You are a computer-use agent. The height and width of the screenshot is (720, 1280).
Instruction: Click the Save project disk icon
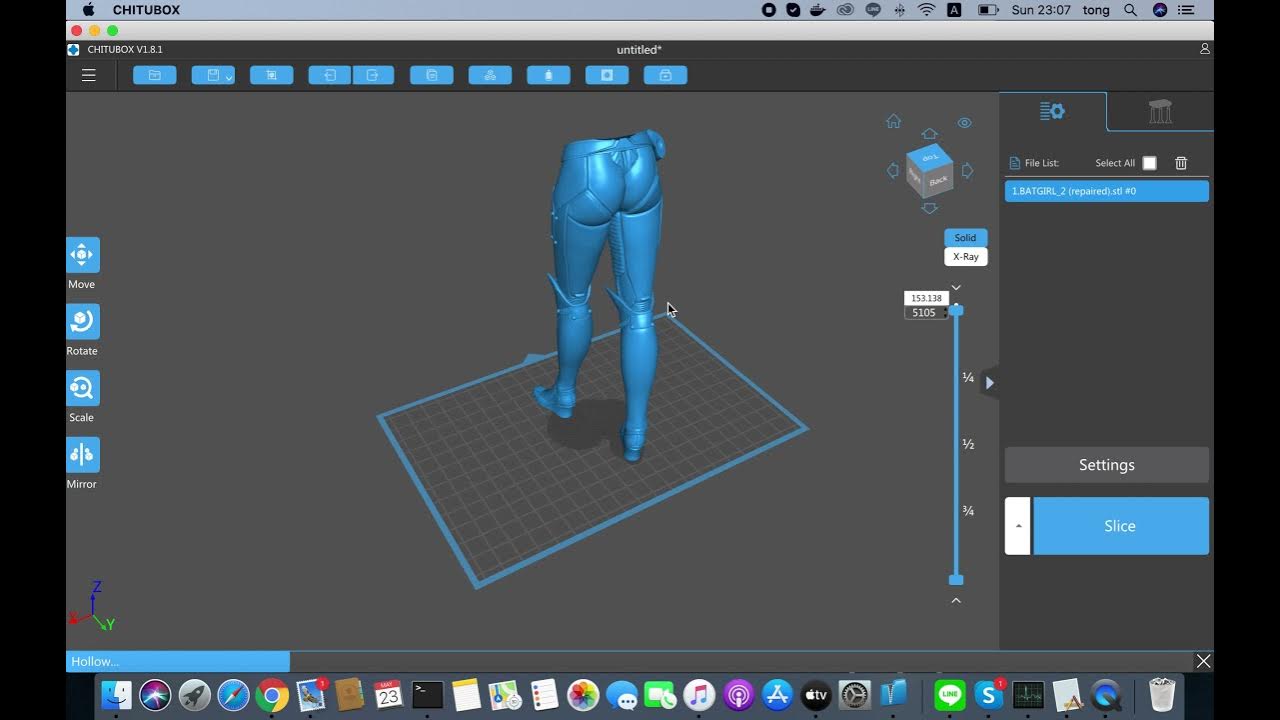[211, 75]
